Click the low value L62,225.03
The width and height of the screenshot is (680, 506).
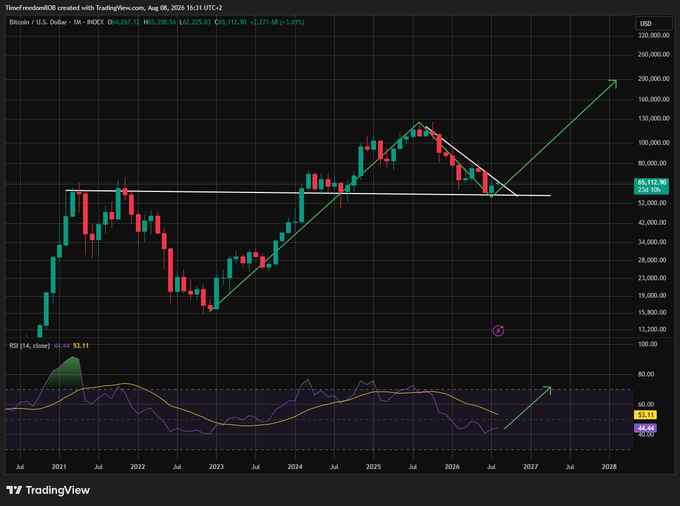coord(195,22)
